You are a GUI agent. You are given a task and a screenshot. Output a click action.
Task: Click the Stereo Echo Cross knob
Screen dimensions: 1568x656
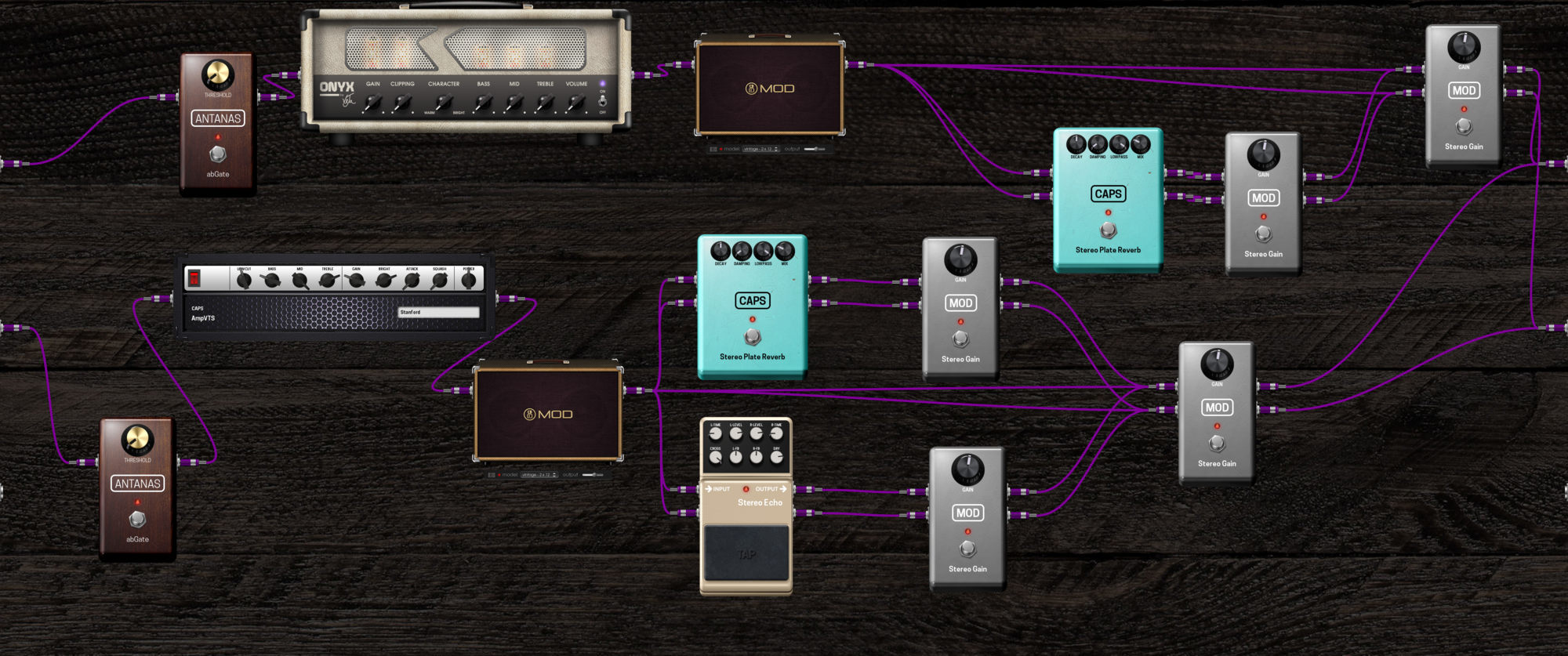716,458
